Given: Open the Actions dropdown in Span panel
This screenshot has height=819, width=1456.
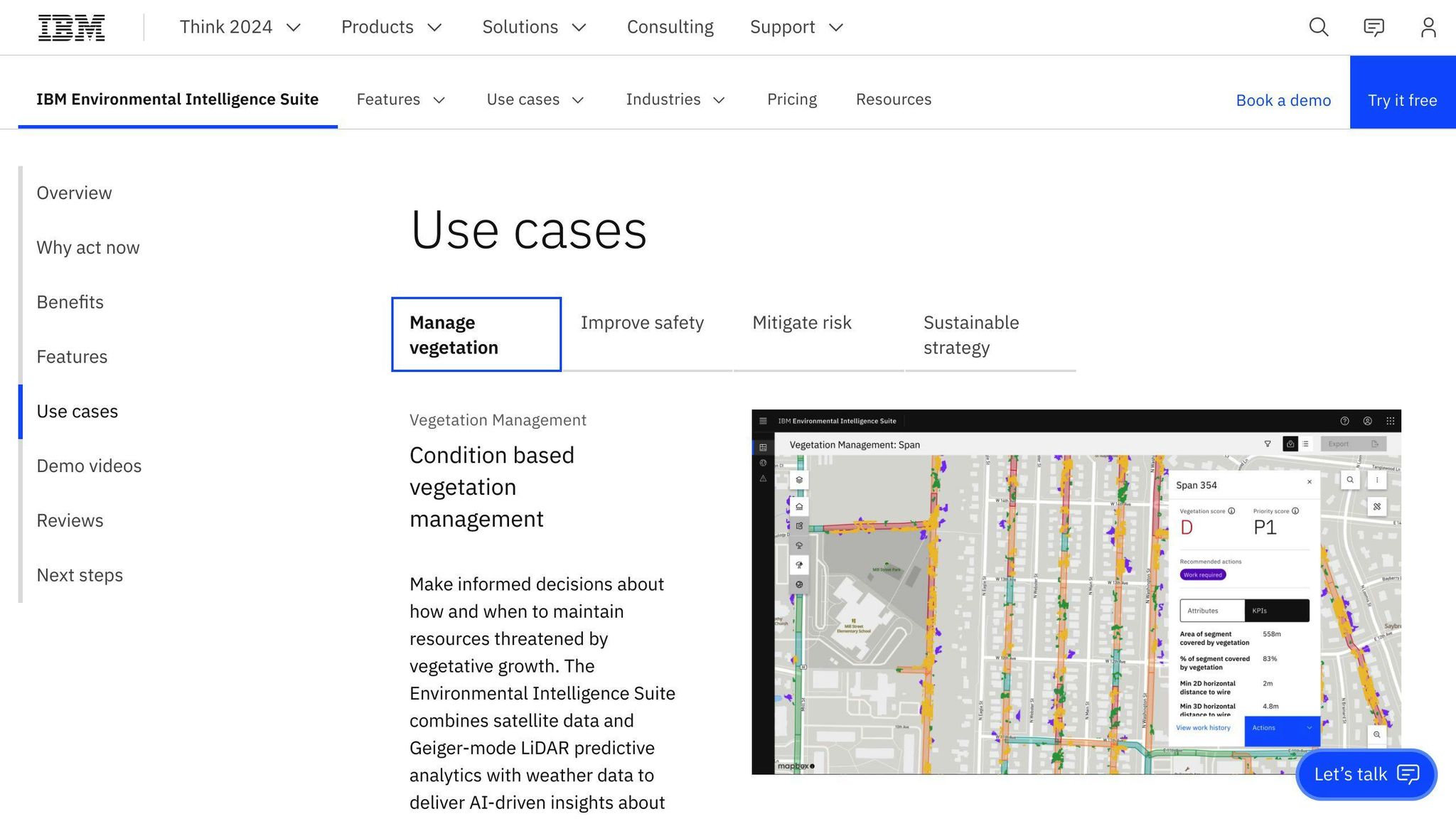Looking at the screenshot, I should [1282, 731].
